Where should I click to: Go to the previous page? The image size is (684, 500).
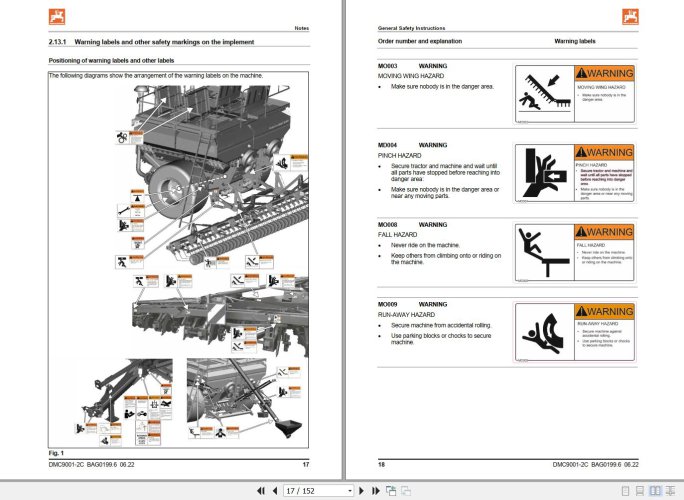coord(274,491)
